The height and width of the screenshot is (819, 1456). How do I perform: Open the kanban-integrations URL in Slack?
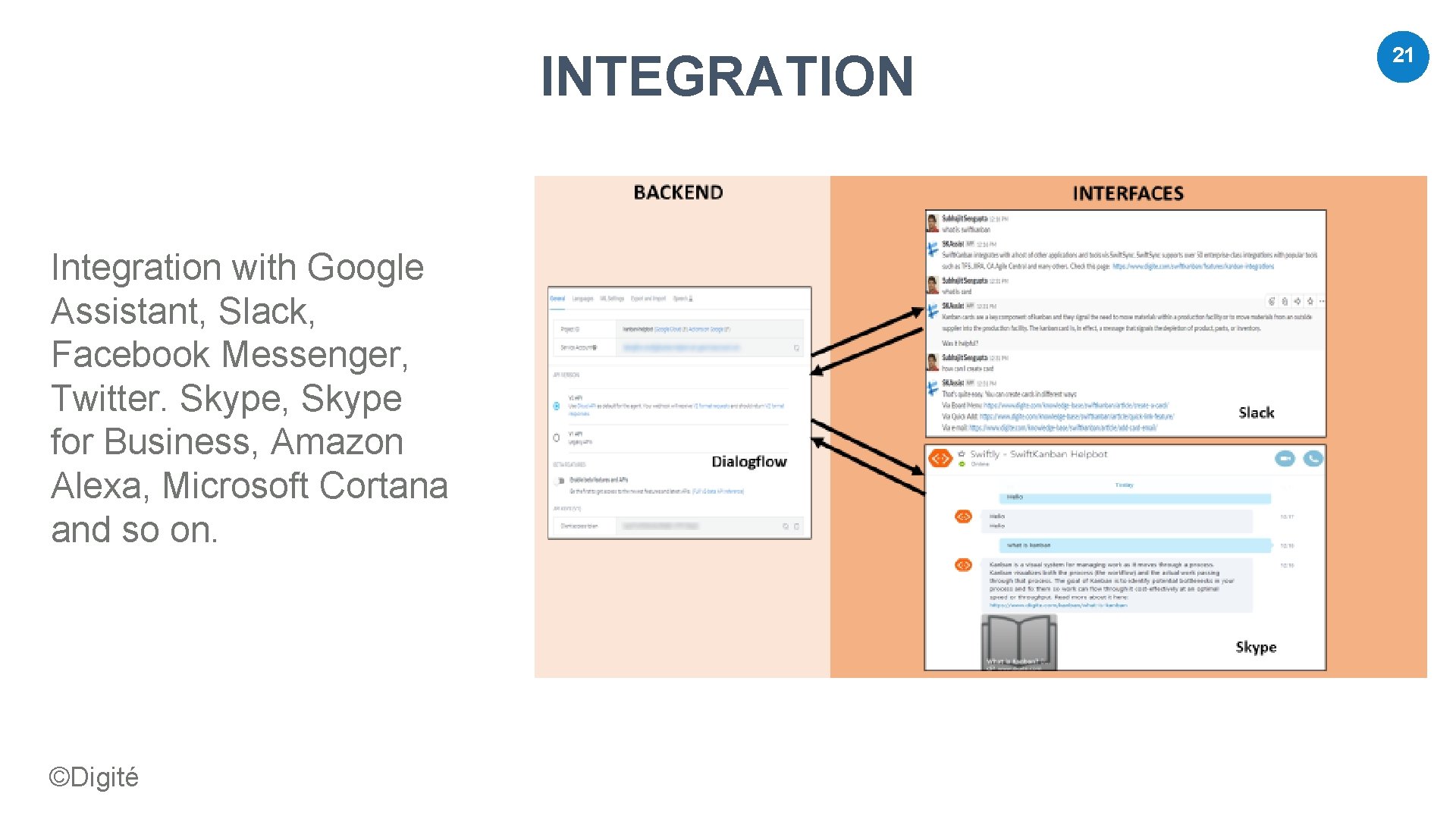(x=1193, y=267)
